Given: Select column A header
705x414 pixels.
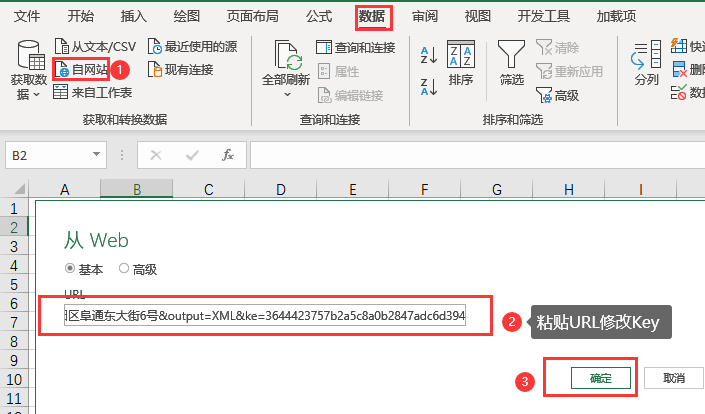Looking at the screenshot, I should [x=65, y=189].
